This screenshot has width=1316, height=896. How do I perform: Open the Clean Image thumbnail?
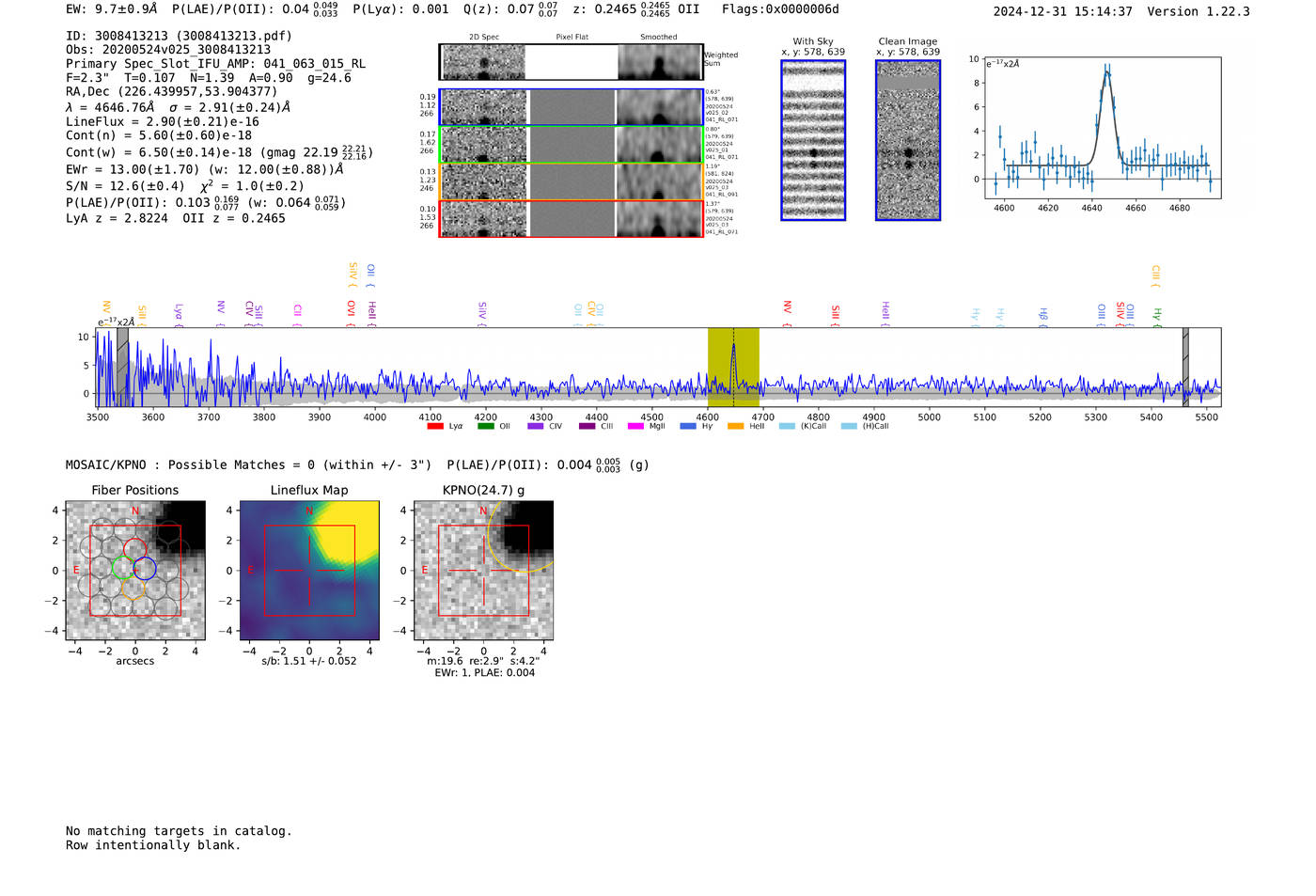[x=908, y=140]
